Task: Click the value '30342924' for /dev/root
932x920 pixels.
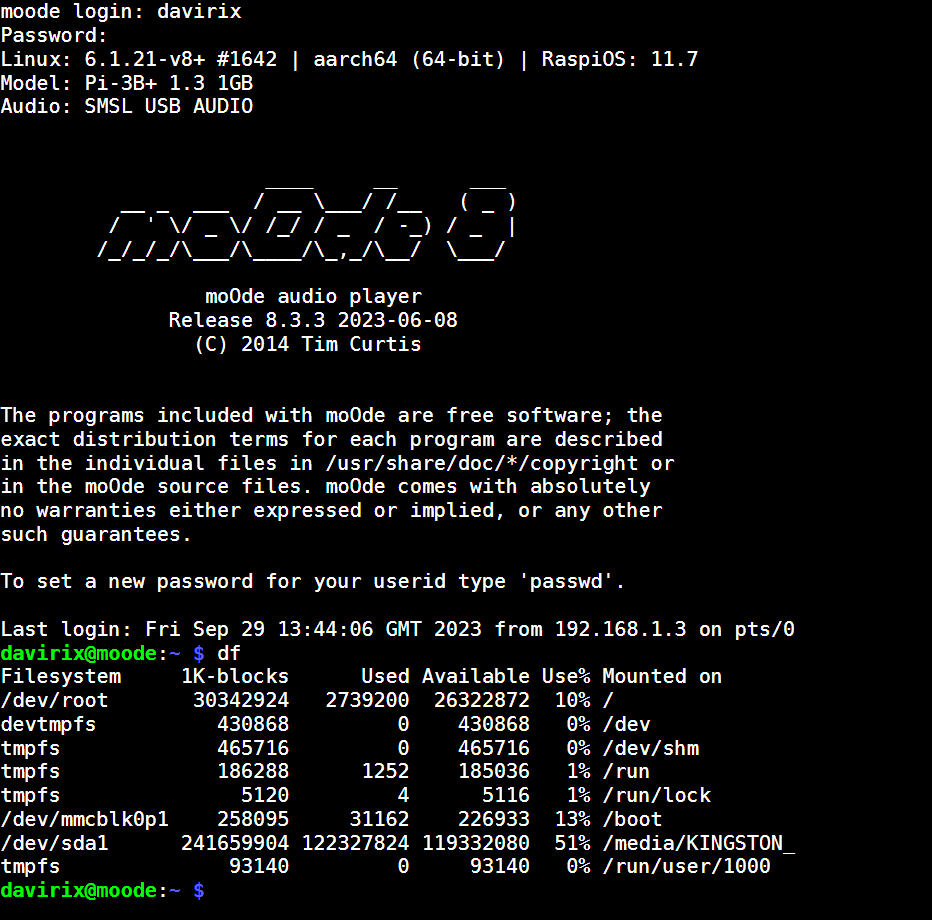Action: point(241,700)
